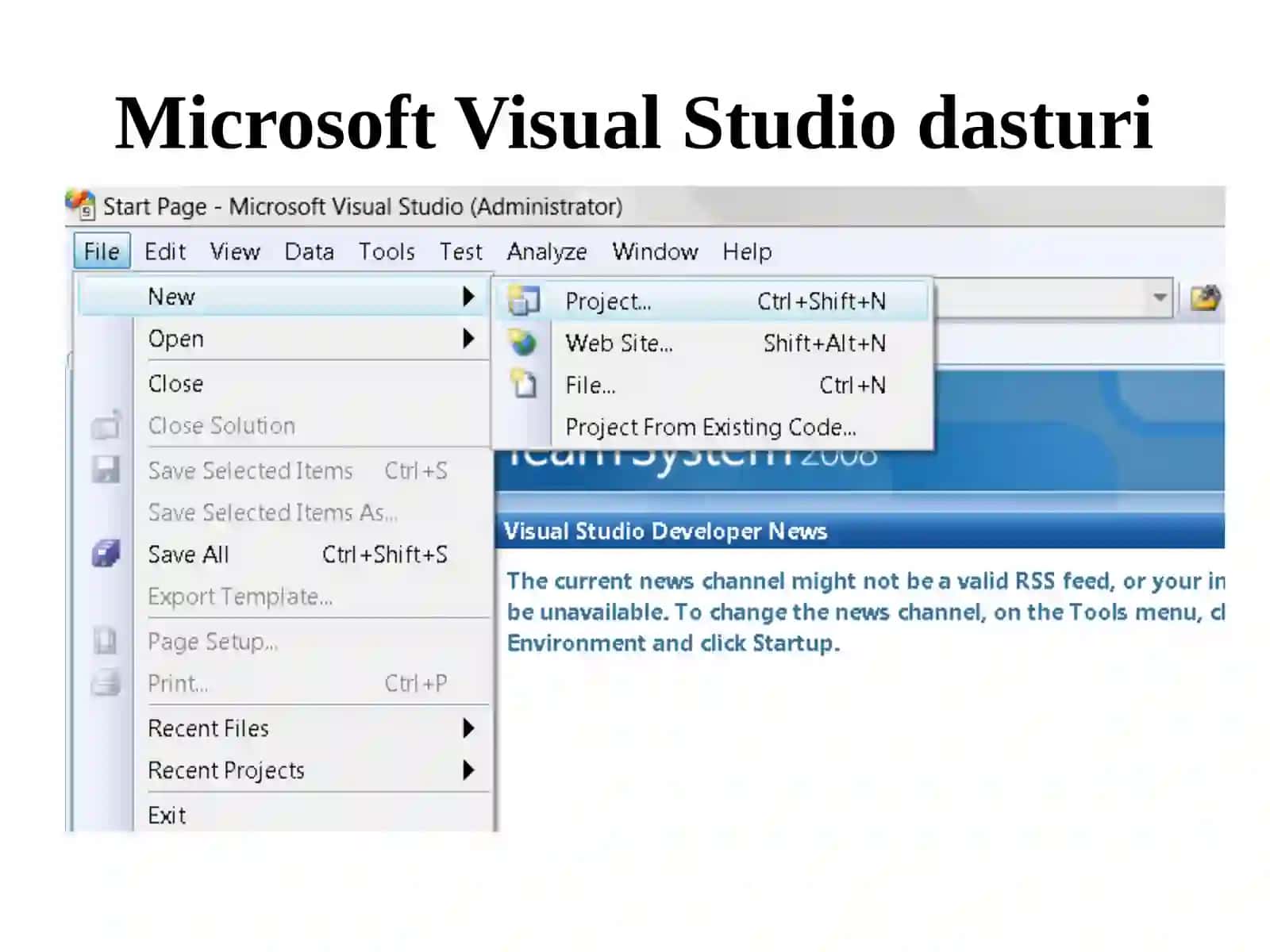
Task: Click the Ctrl+Shift+S shortcut text
Action: tap(385, 555)
